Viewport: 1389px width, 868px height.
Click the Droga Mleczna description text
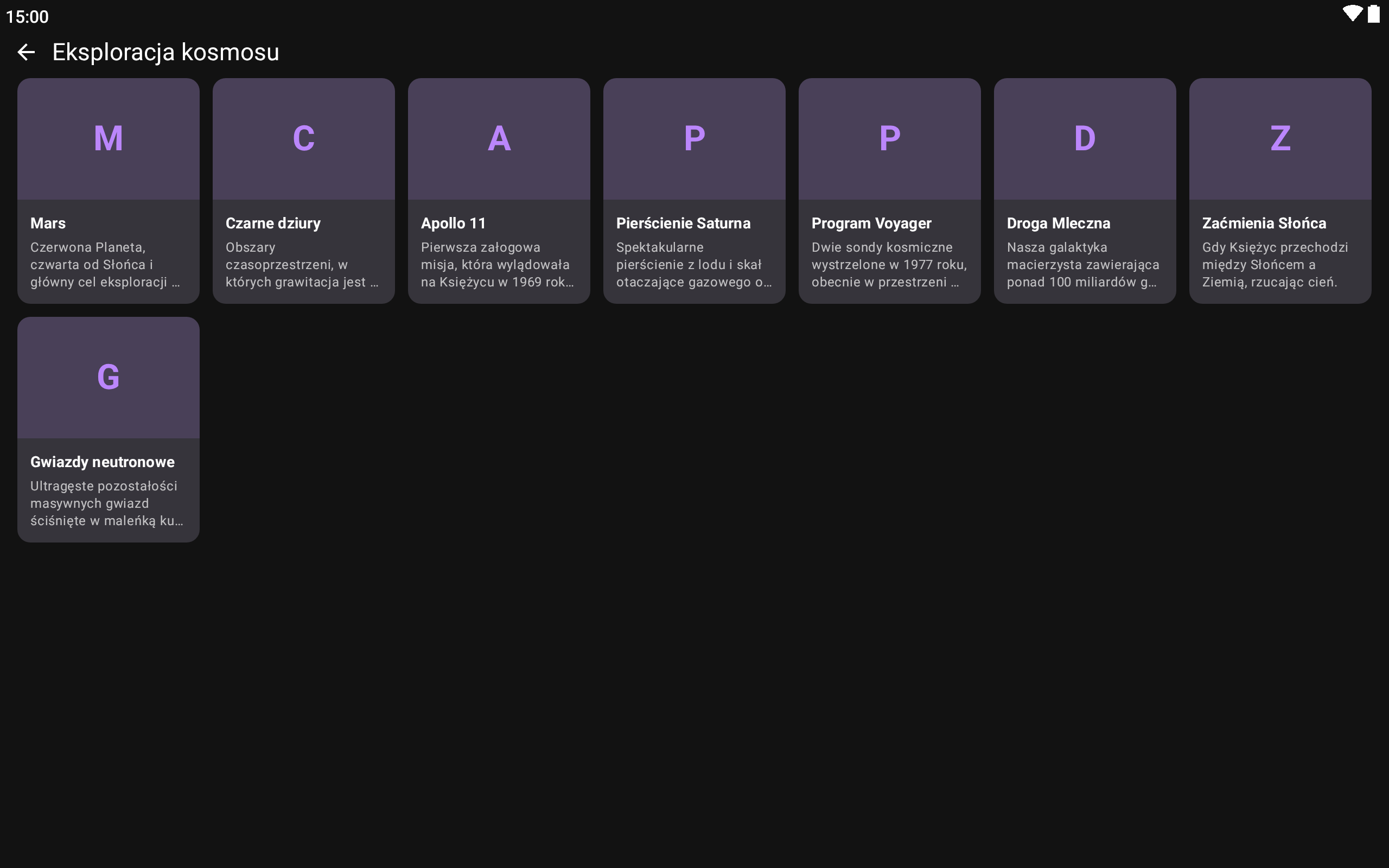(1082, 265)
